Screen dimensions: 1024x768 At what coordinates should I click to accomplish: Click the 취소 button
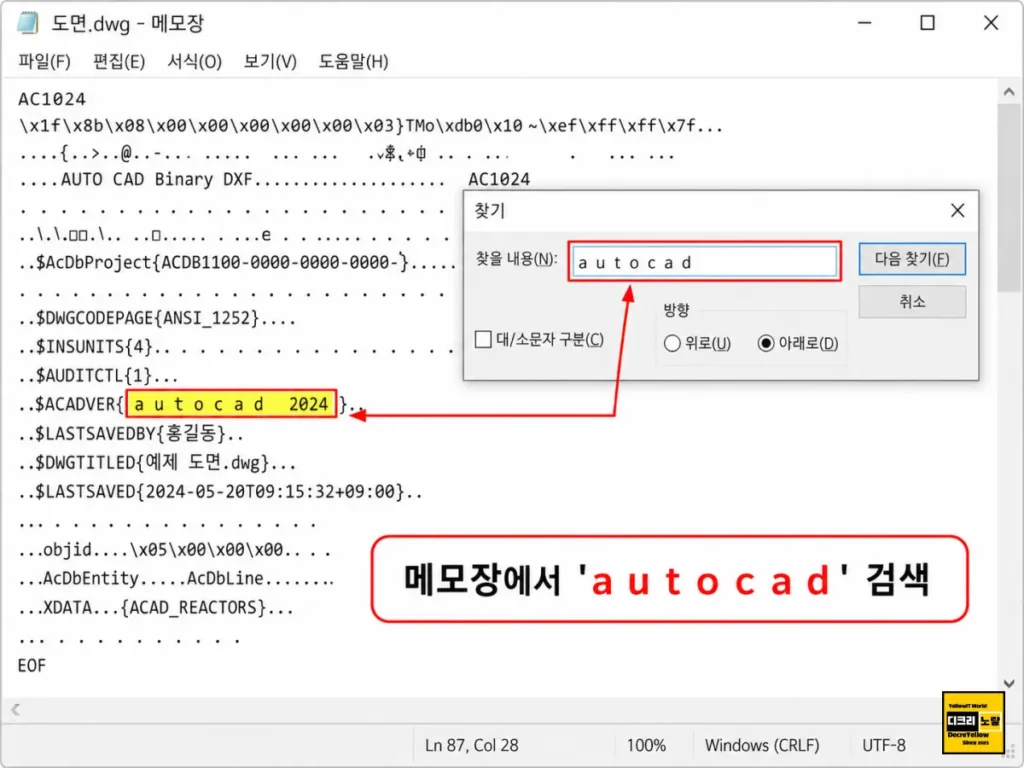coord(912,302)
